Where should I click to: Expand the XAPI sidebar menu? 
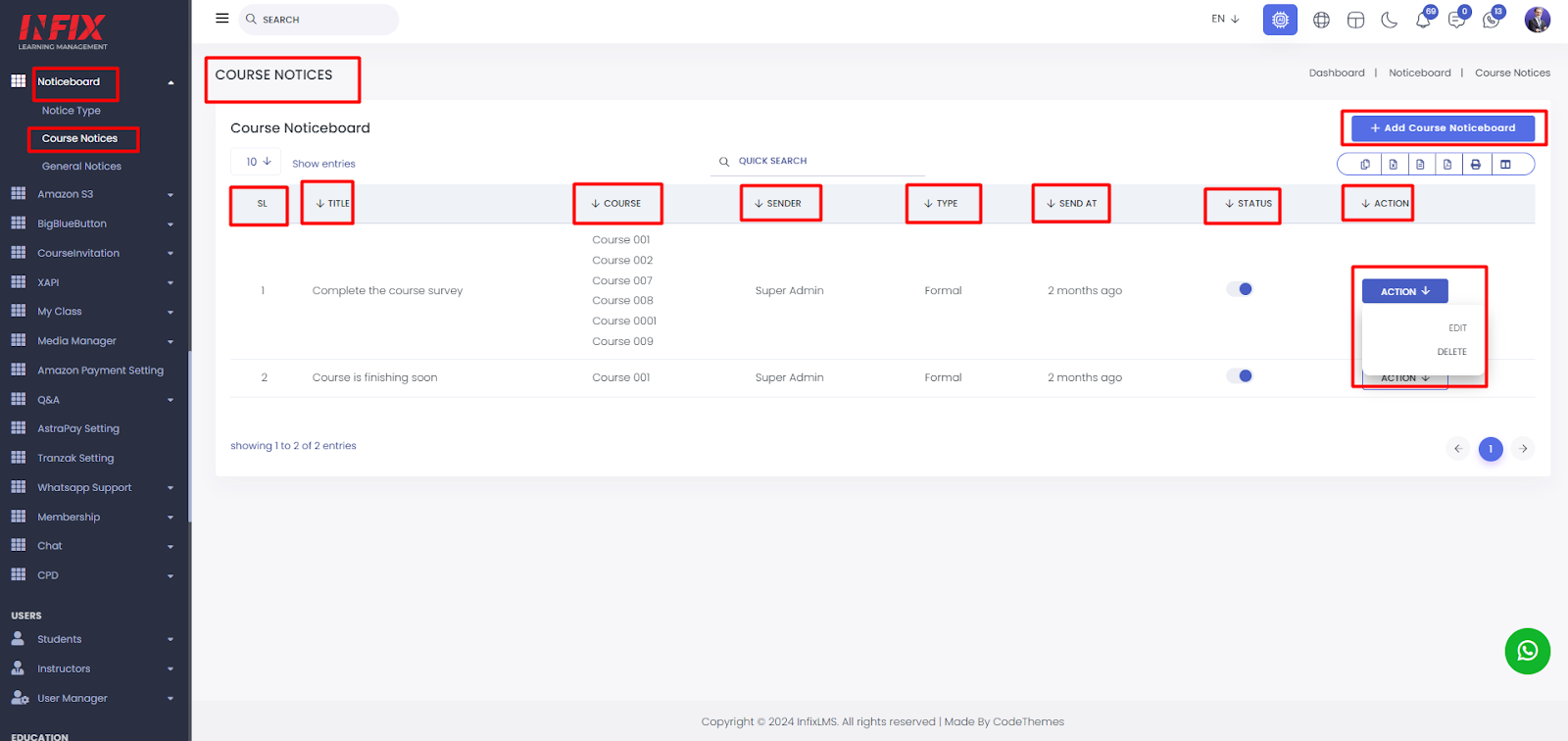click(171, 283)
